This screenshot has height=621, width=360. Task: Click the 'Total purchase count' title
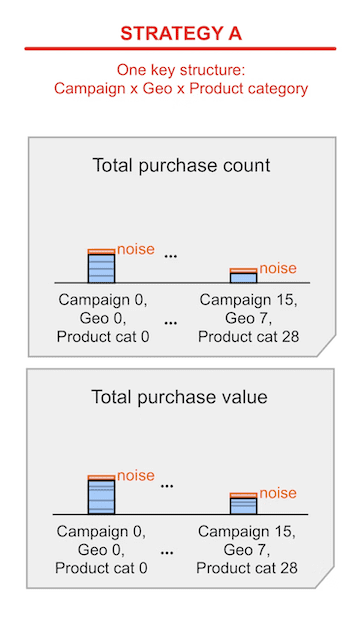(x=181, y=165)
